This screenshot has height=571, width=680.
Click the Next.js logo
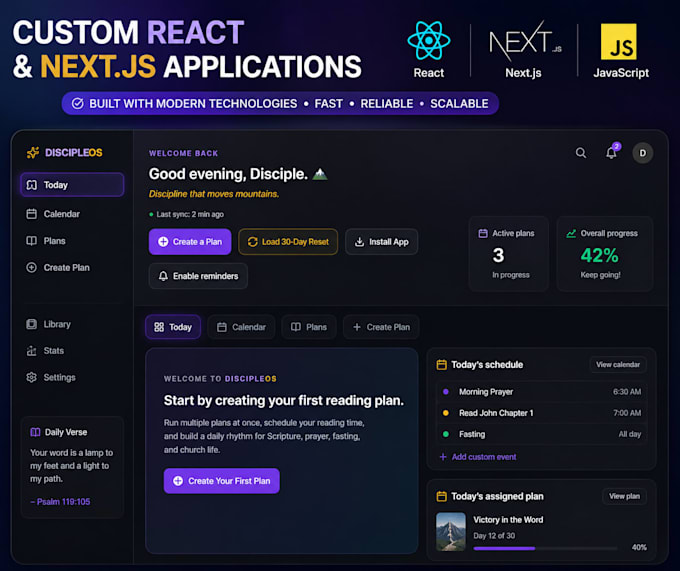click(x=525, y=40)
